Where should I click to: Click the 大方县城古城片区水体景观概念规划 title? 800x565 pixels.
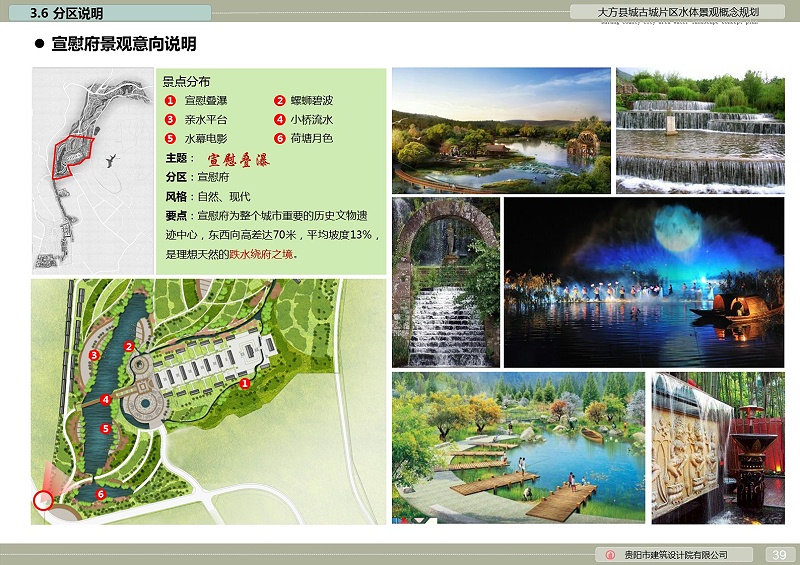(690, 13)
